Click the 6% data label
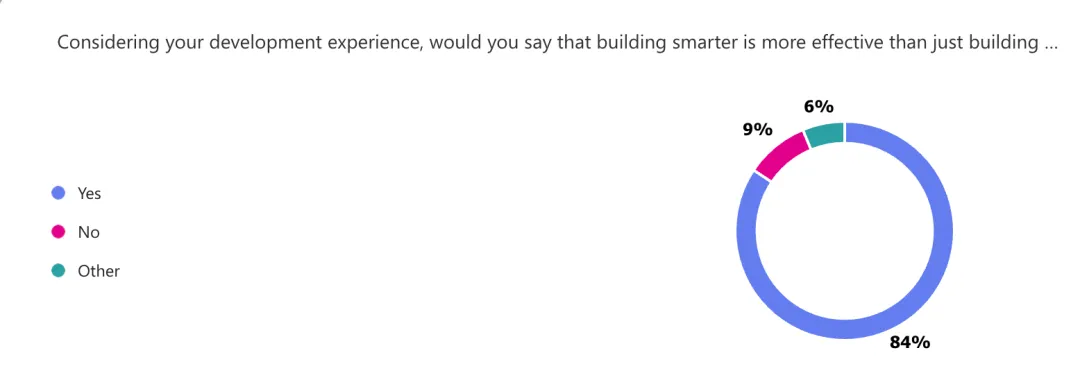 (819, 107)
